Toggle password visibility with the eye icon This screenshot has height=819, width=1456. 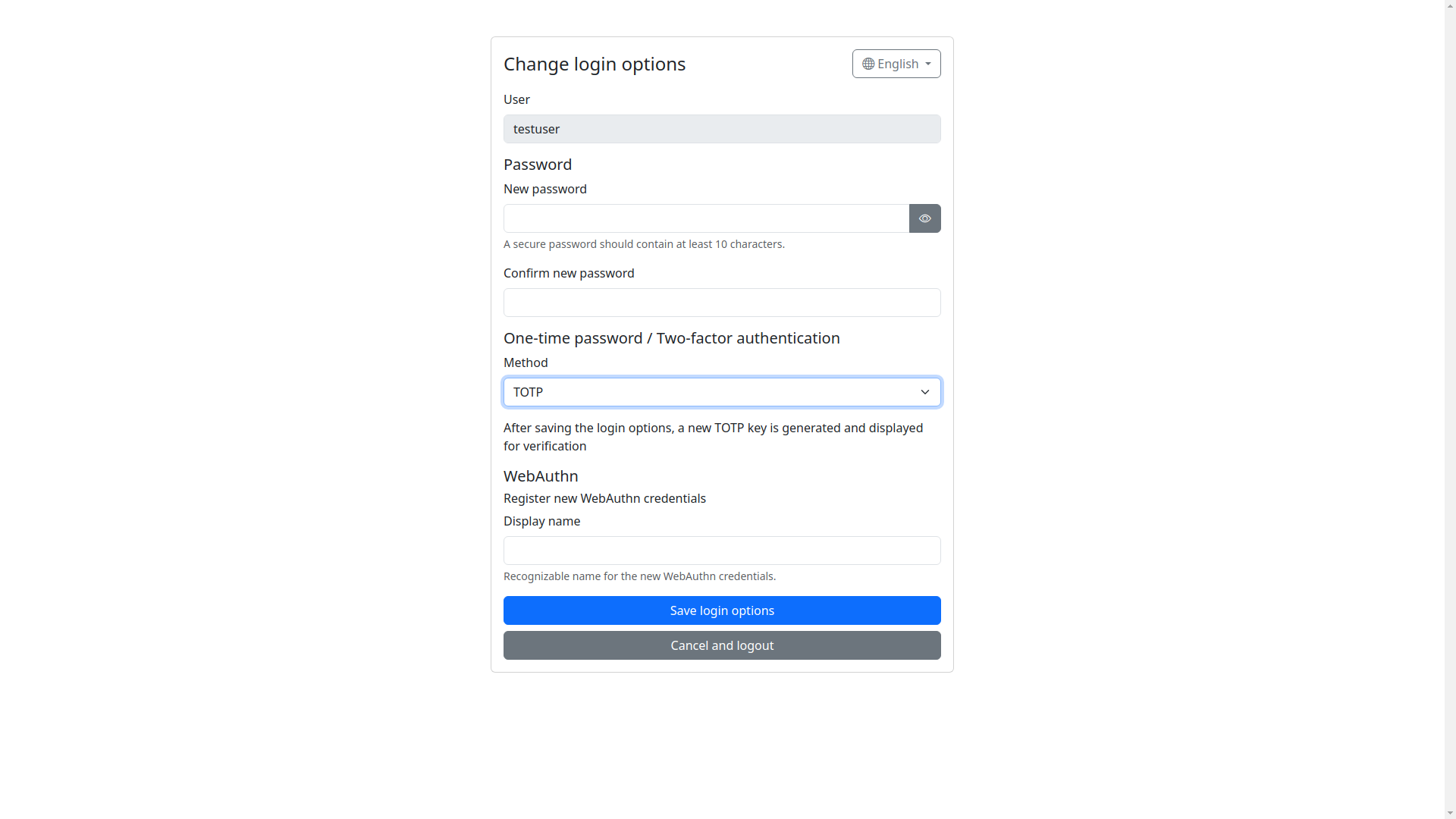tap(924, 218)
